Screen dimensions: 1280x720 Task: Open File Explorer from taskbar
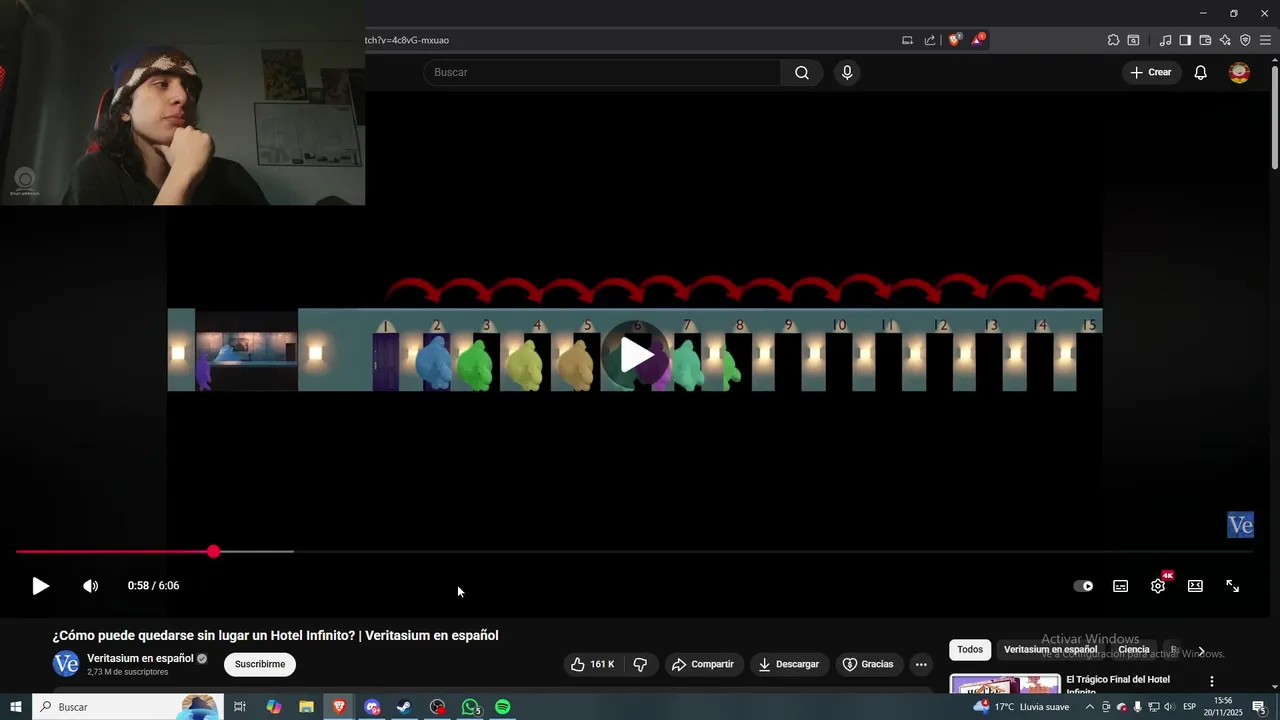pyautogui.click(x=306, y=707)
